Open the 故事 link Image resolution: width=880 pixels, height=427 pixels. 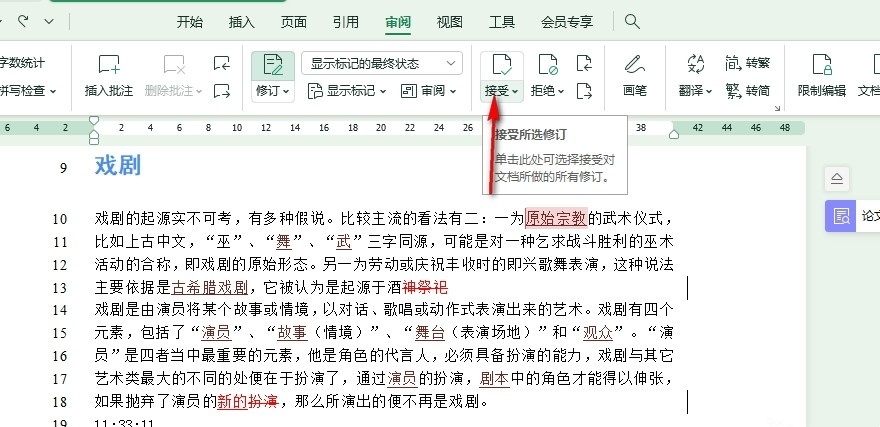[x=292, y=333]
